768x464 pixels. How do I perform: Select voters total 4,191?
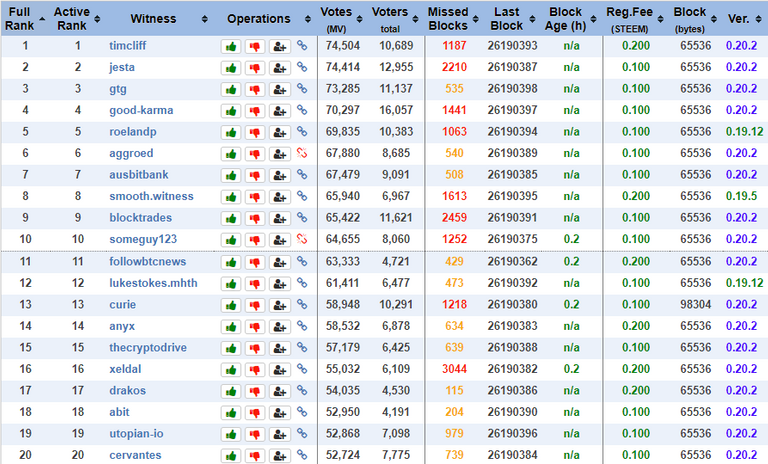[396, 412]
